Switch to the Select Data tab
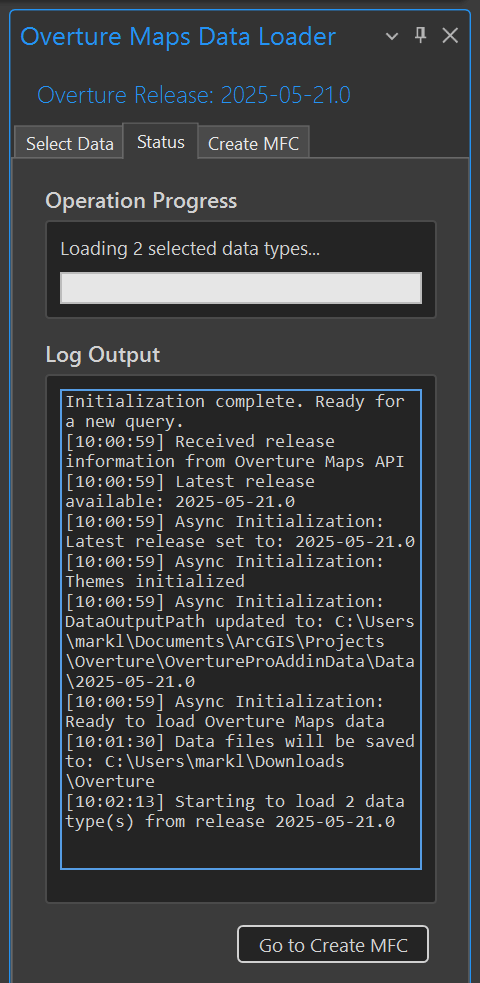 [x=70, y=144]
